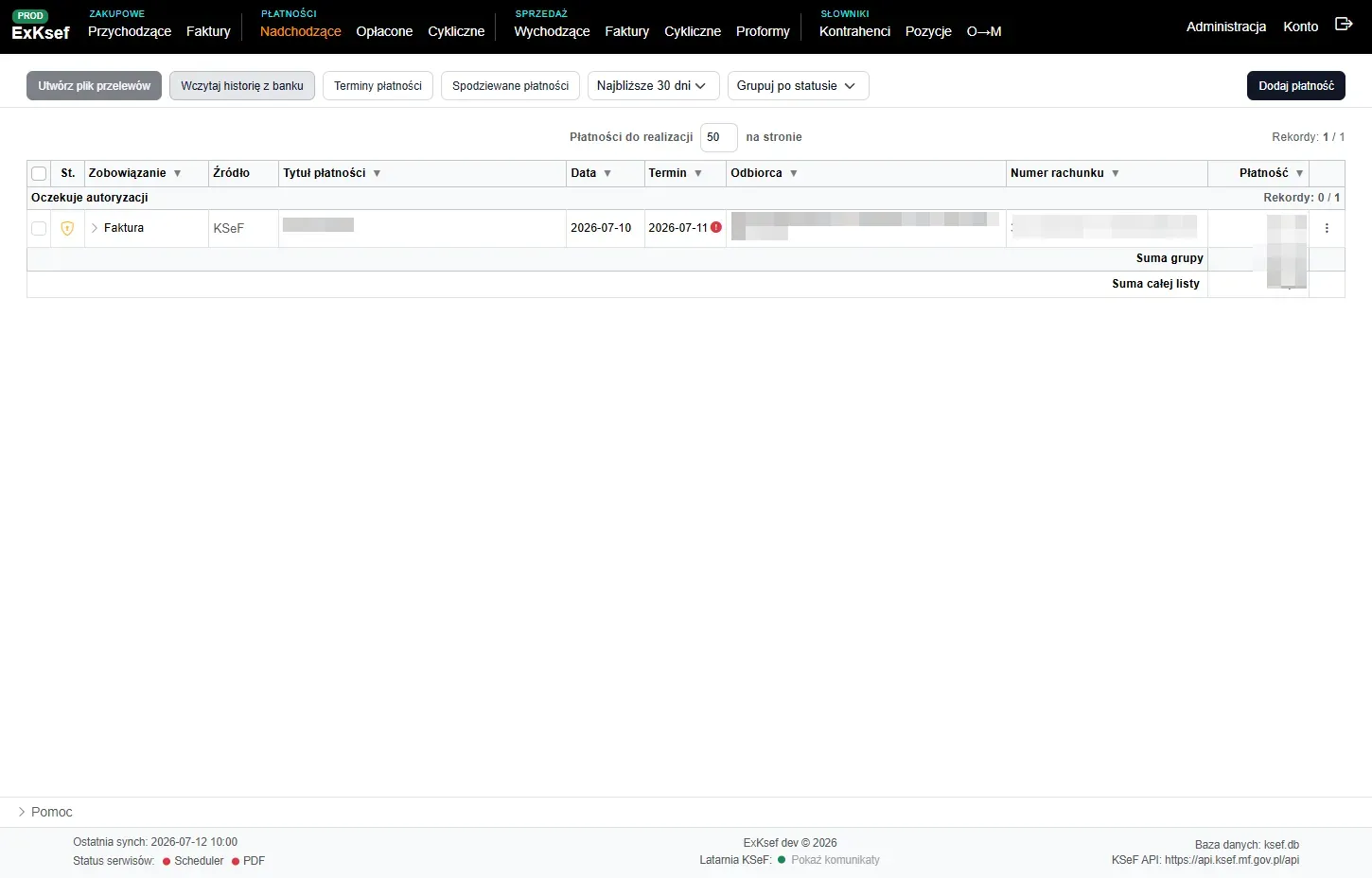
Task: Open Cykliczne under Płatności
Action: click(x=456, y=31)
